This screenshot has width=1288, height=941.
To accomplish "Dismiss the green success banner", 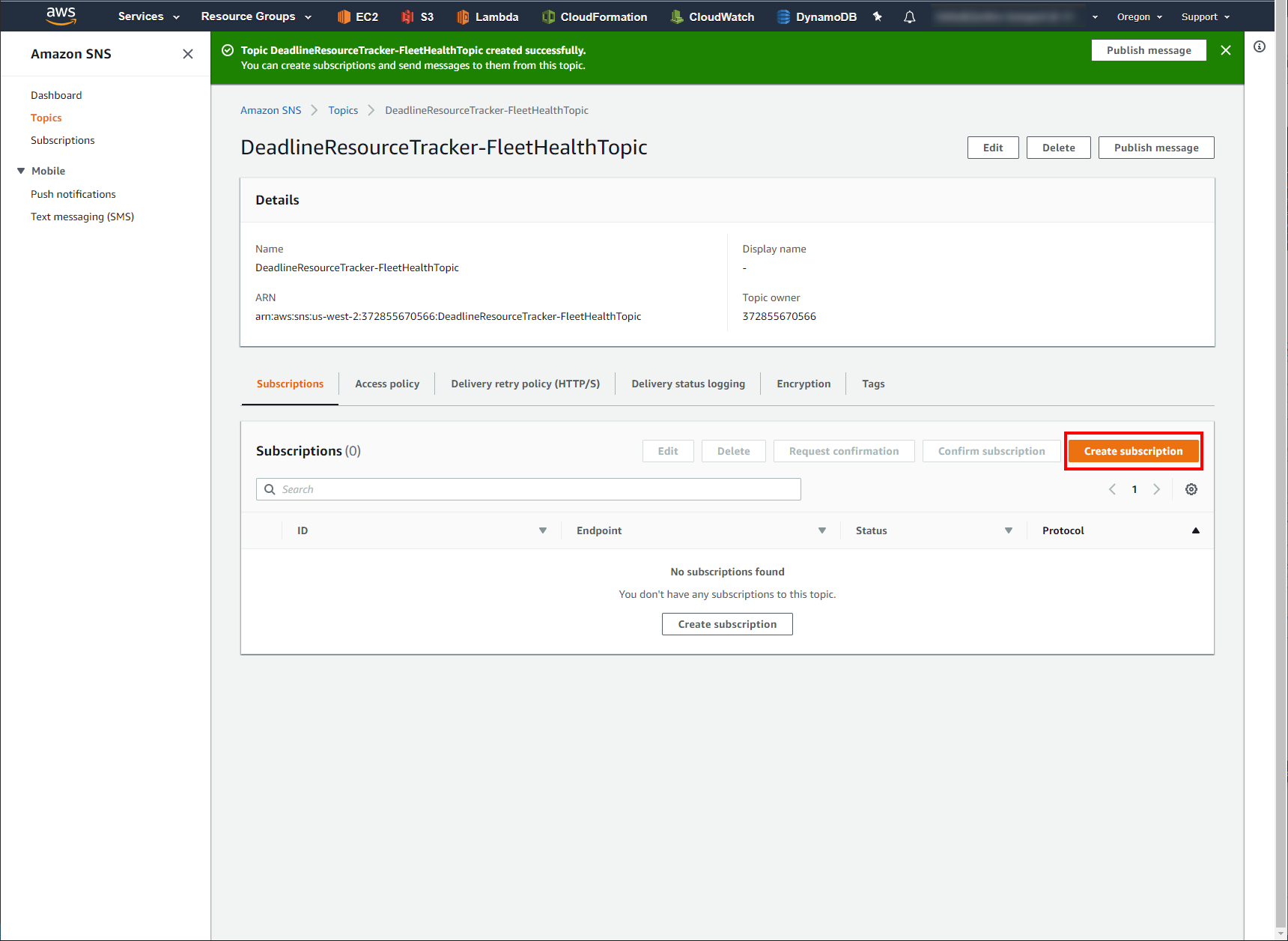I will click(1226, 50).
